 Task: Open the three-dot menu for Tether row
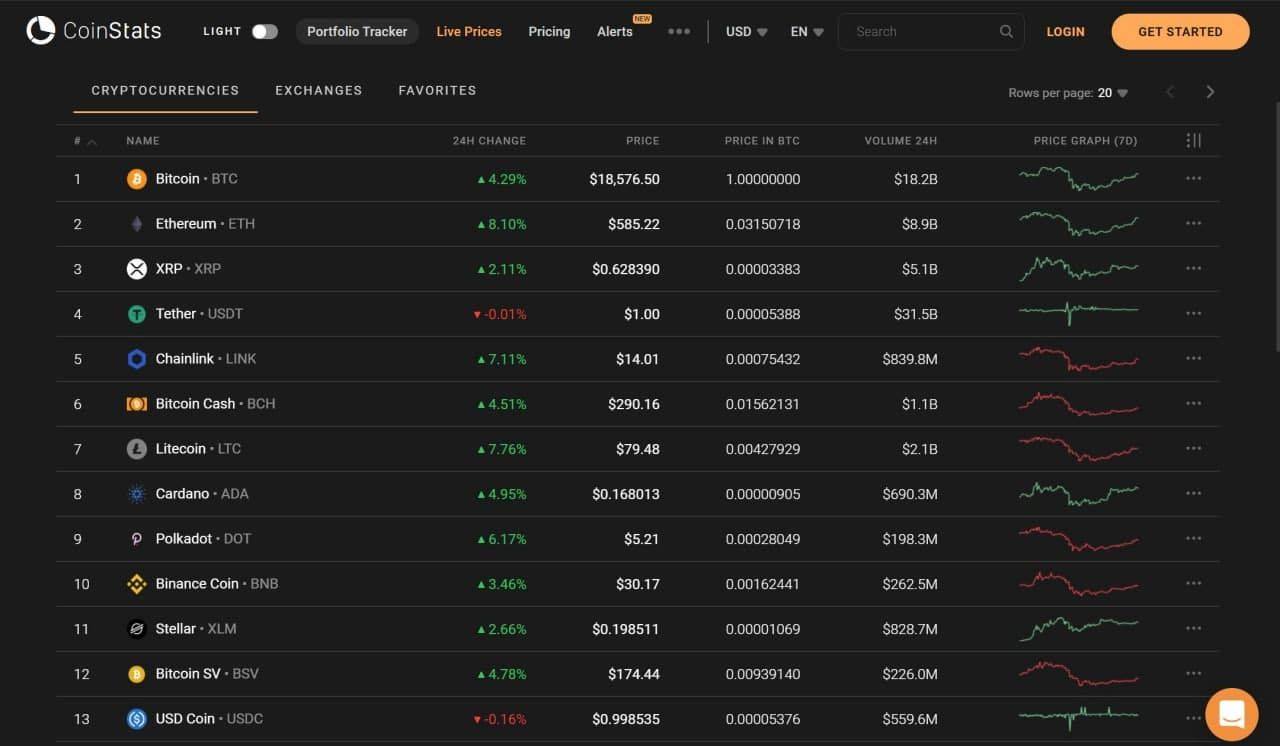(1193, 314)
